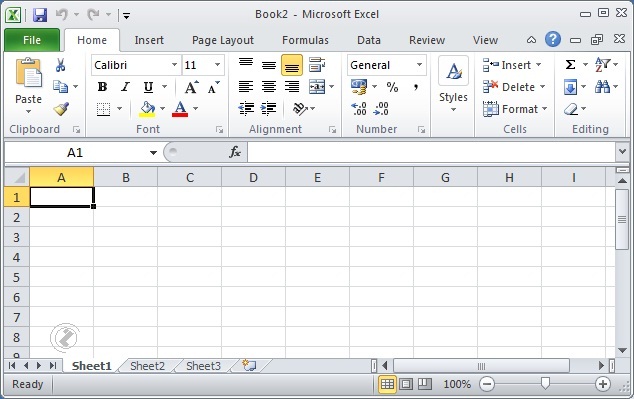
Task: Toggle Bold formatting
Action: coord(102,87)
